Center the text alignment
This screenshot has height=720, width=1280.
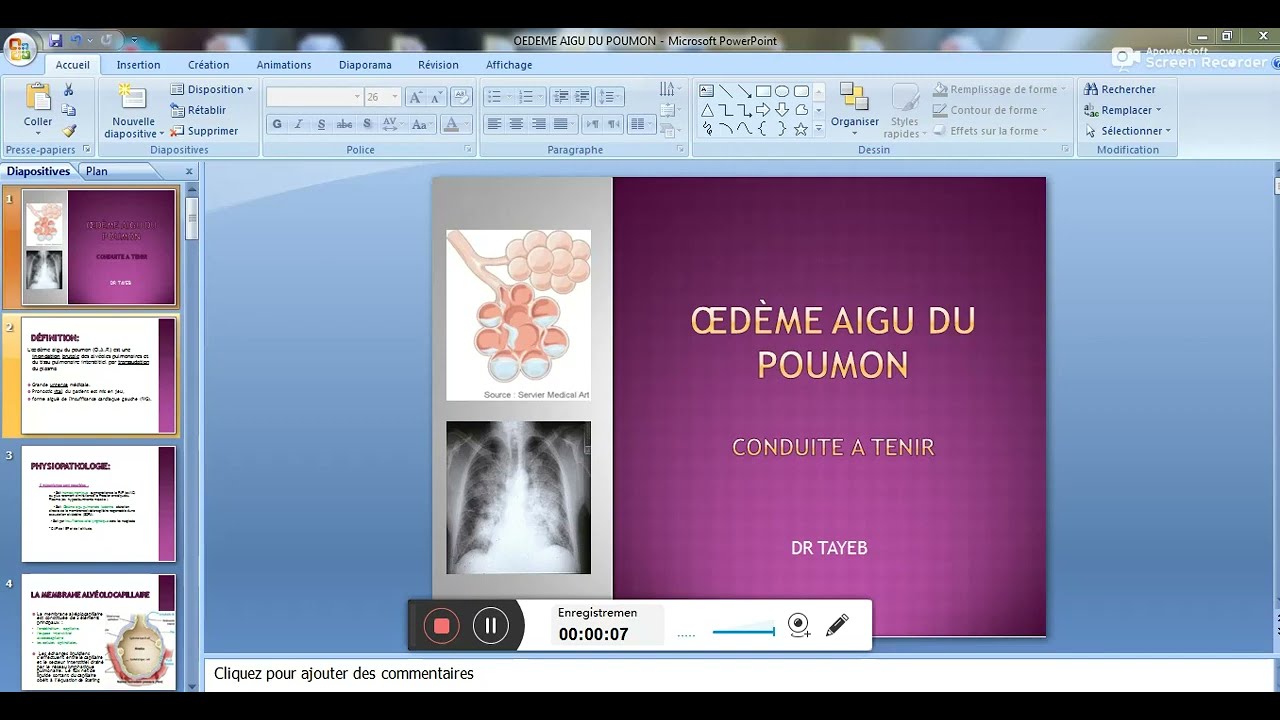[x=516, y=124]
